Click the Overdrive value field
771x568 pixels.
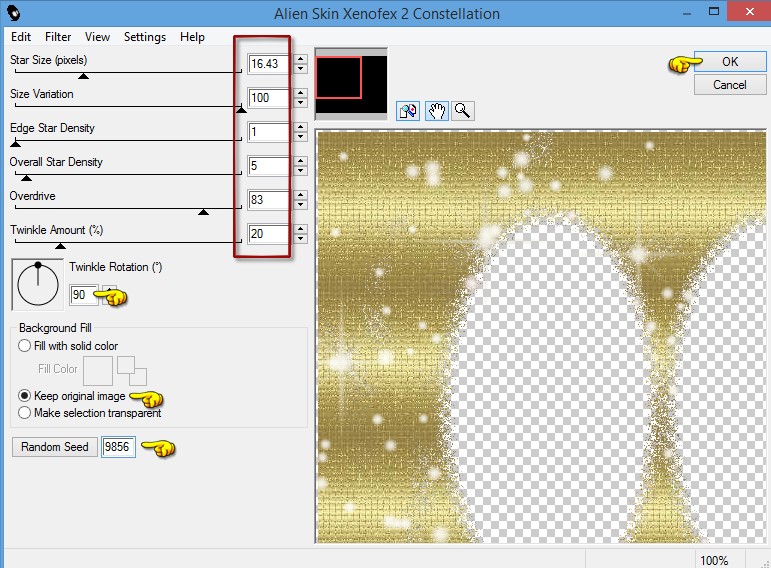[268, 200]
